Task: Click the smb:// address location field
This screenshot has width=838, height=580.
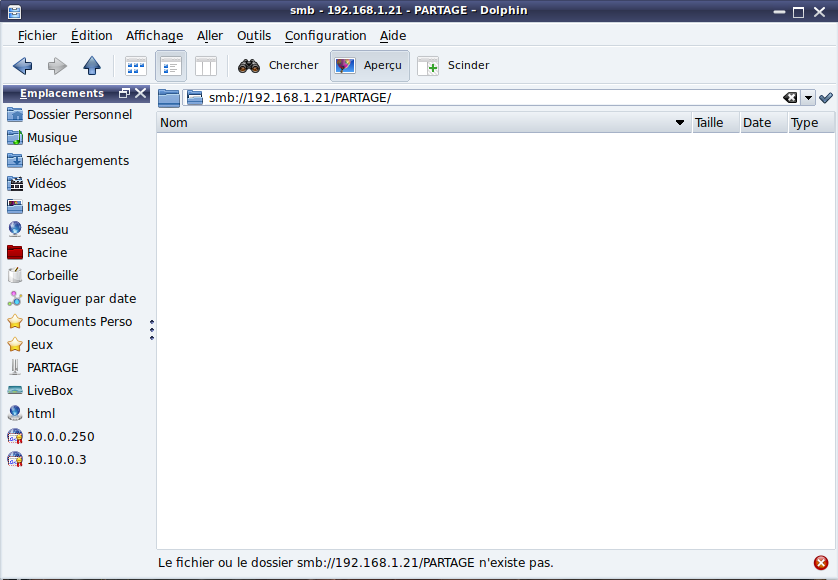Action: (x=492, y=98)
